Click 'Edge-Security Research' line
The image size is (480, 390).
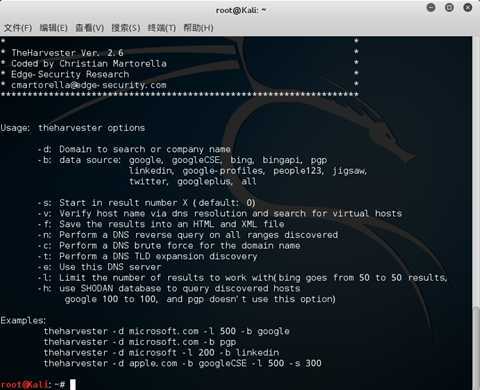70,74
